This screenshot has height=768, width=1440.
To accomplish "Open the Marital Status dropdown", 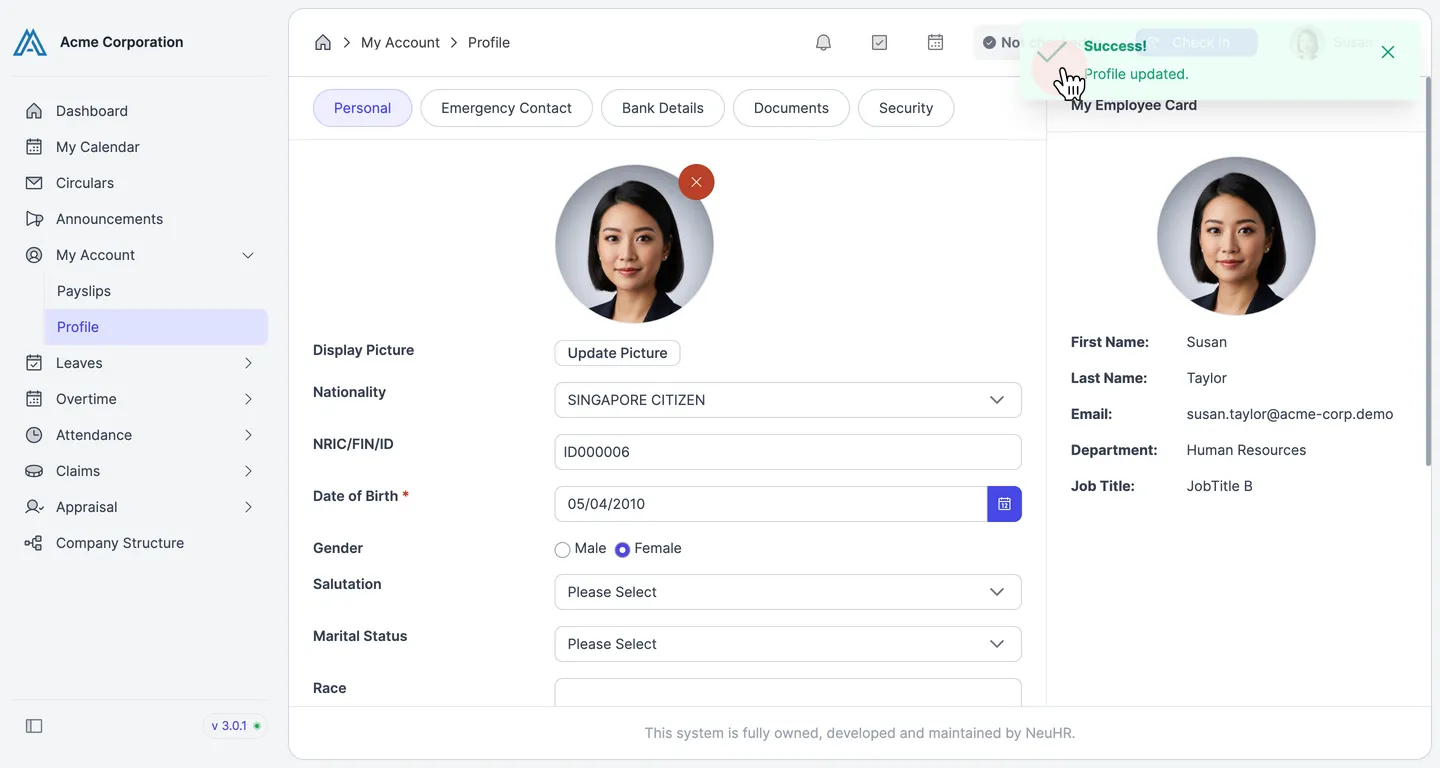I will click(788, 644).
